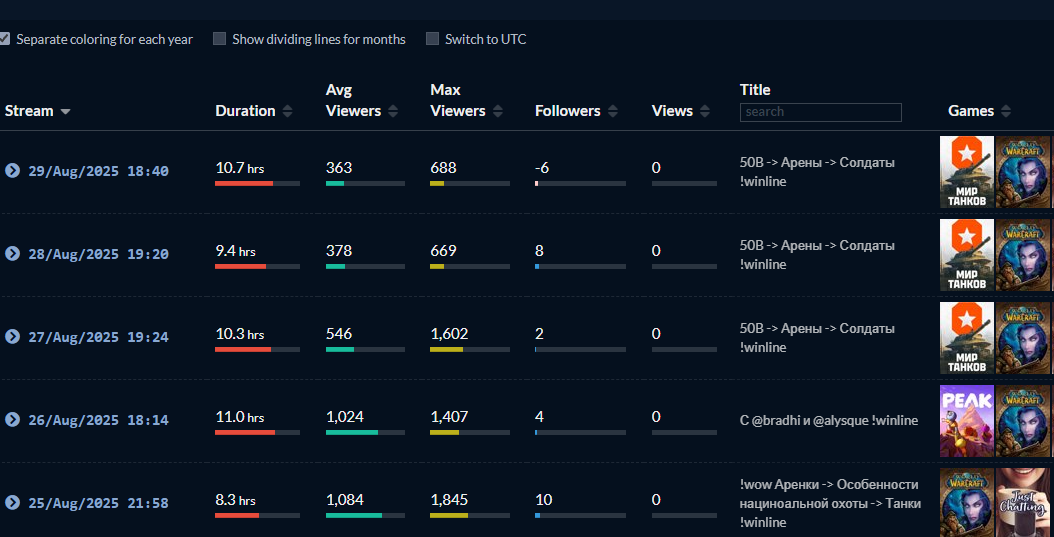The image size is (1054, 537).
Task: Open the PEAK game thumbnail
Action: (x=967, y=421)
